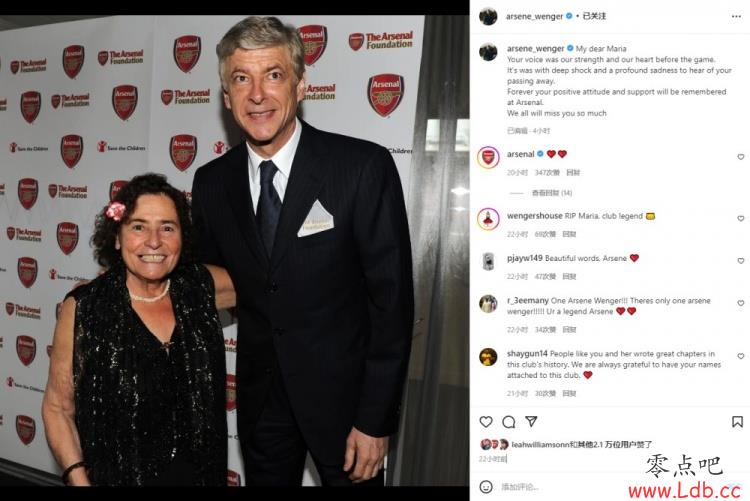Like the arsenal comment
The image size is (750, 501).
(740, 157)
